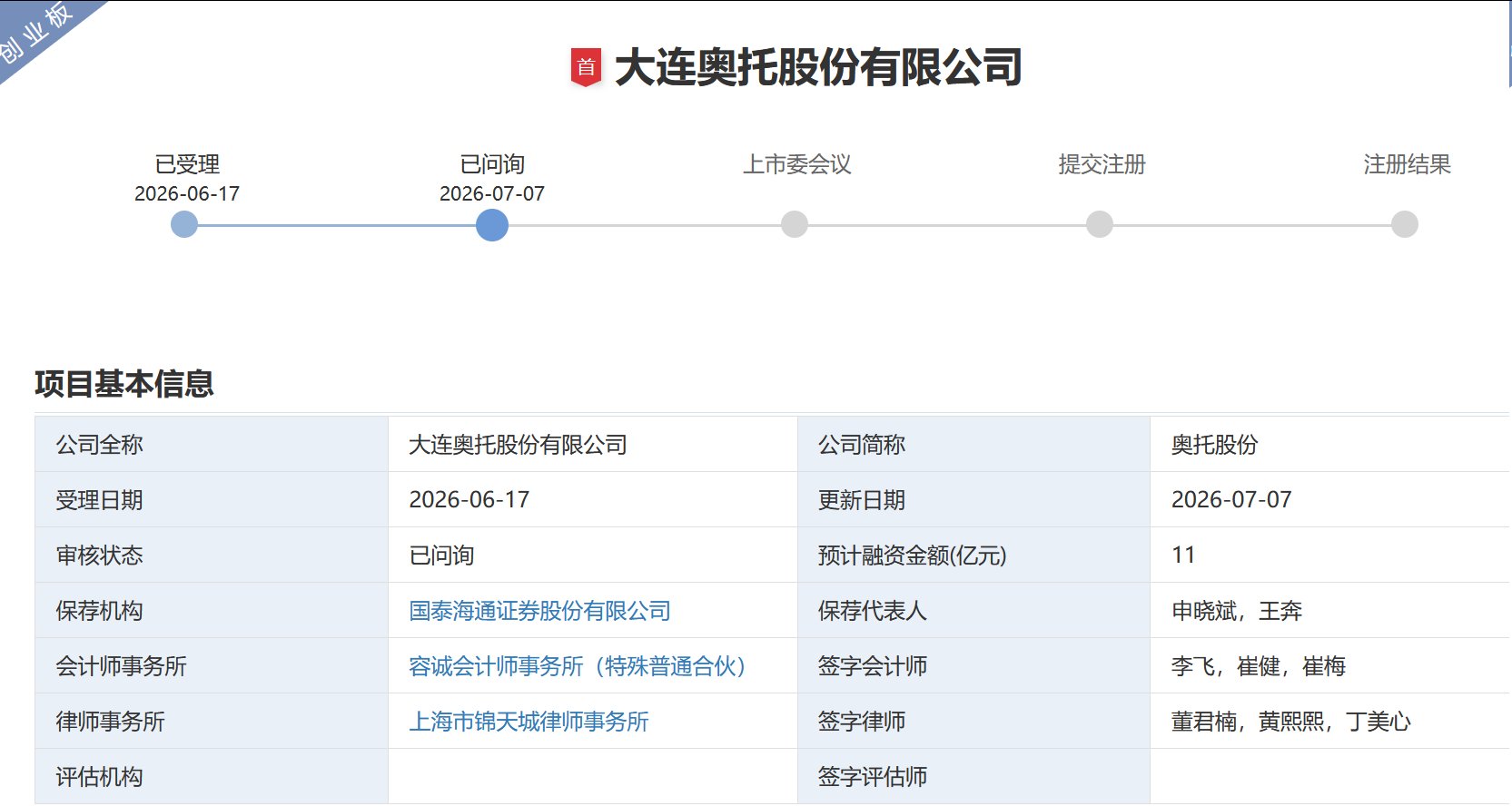The width and height of the screenshot is (1512, 806).
Task: Click the value 董君楠, 黄熙熙, 丁美心
Action: [1291, 722]
